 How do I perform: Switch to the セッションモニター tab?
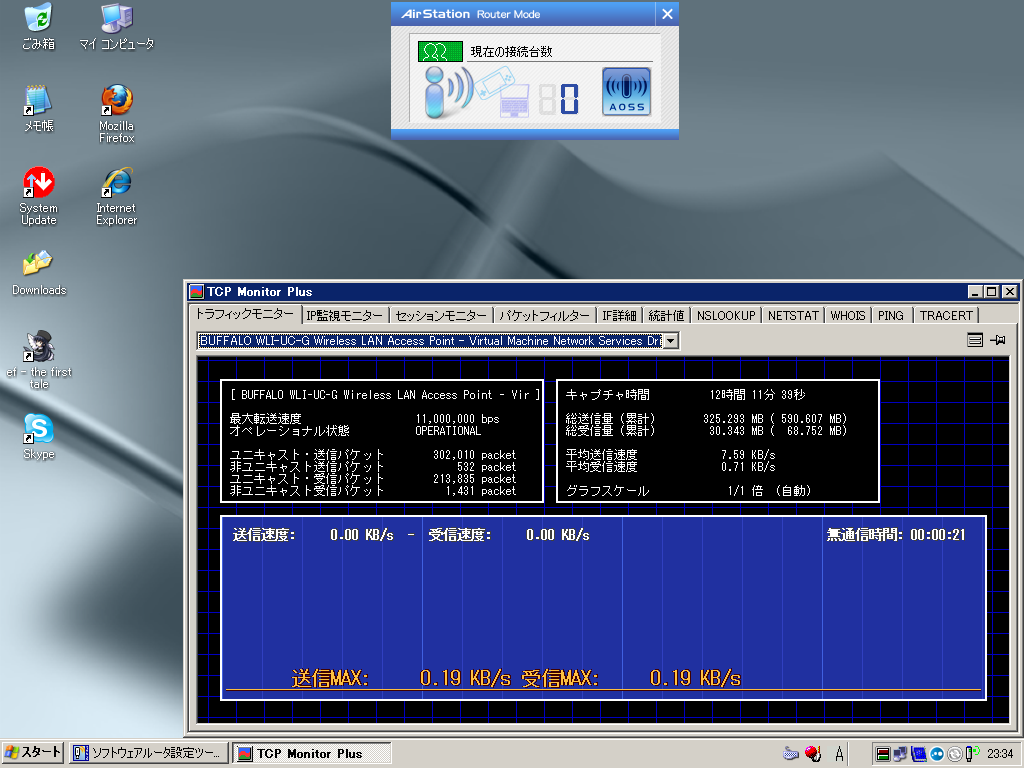pos(441,315)
